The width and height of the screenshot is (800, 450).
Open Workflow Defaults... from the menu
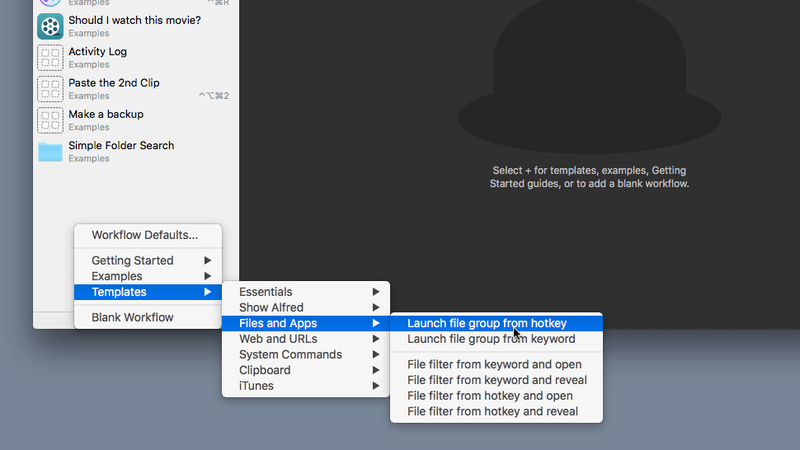click(x=148, y=235)
